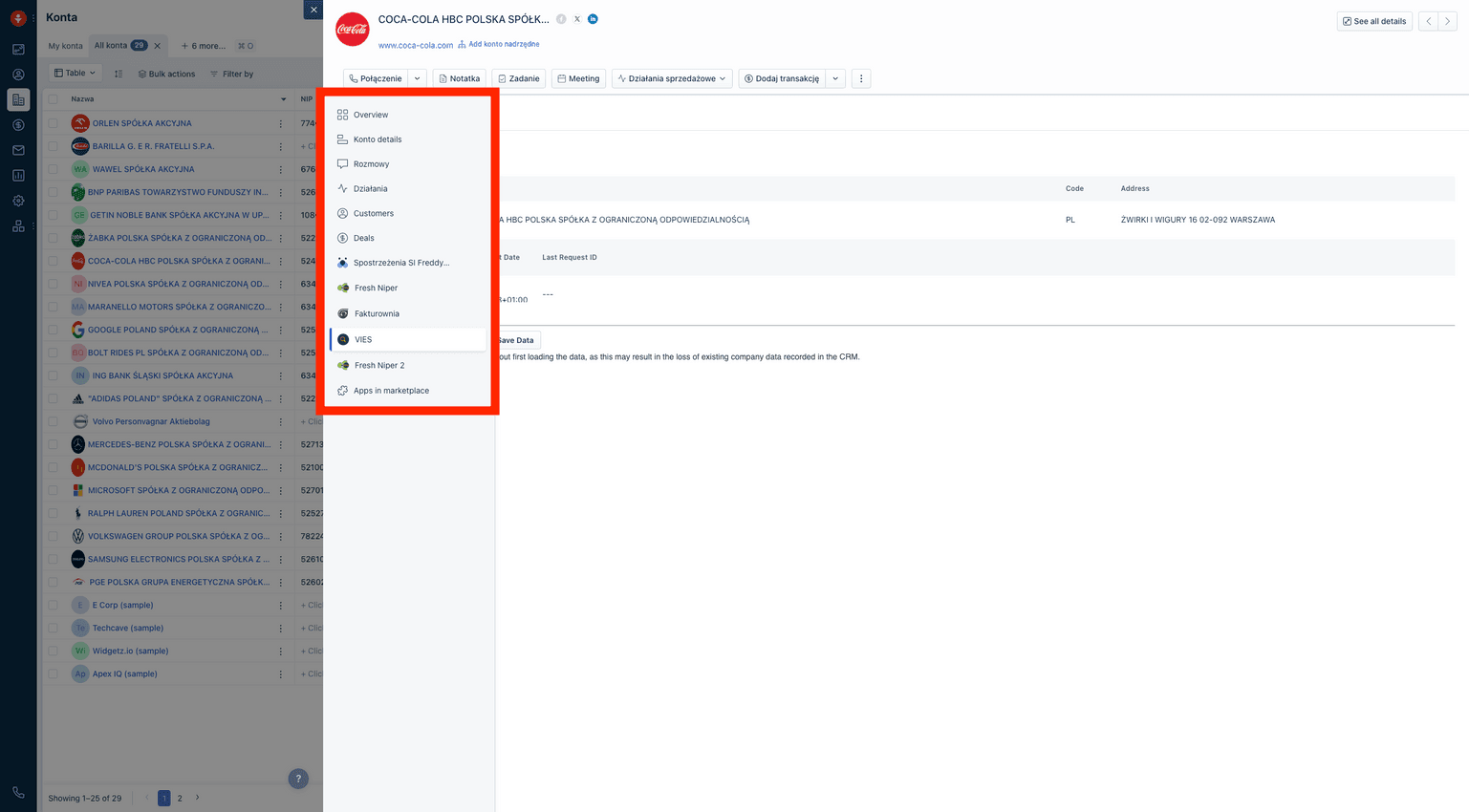Check the MICROSOFT SPÓŁKA row checkbox
The height and width of the screenshot is (812, 1469).
(54, 490)
